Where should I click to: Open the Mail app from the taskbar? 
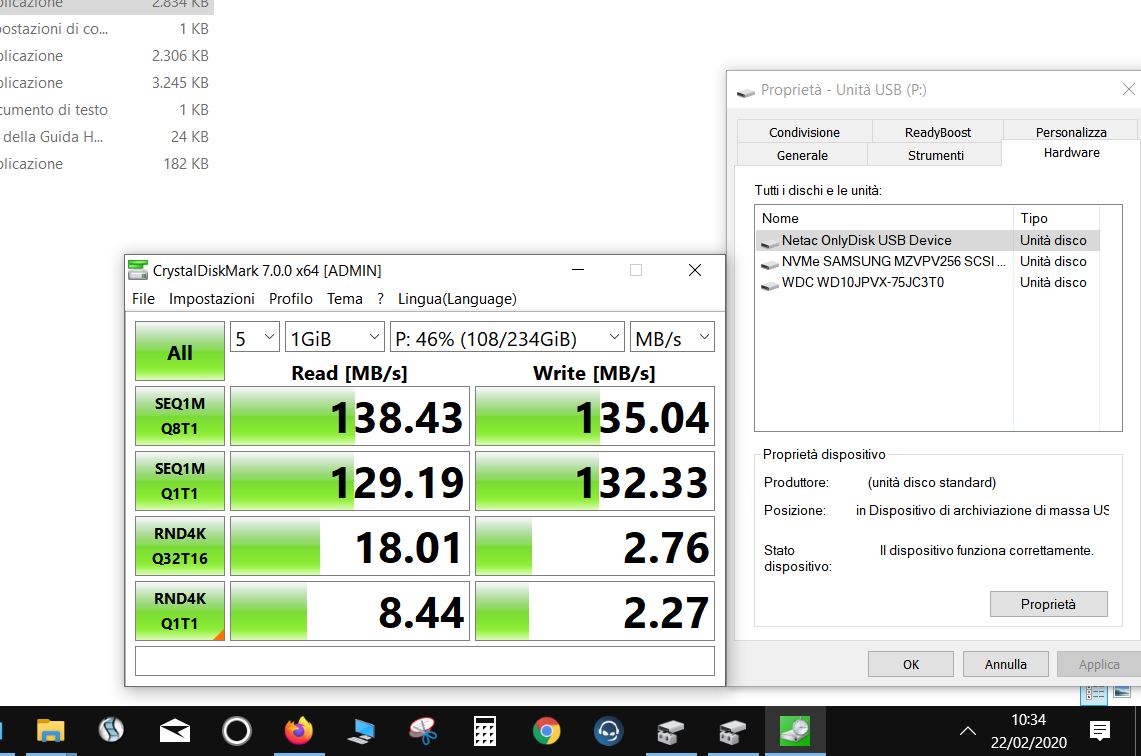point(175,731)
